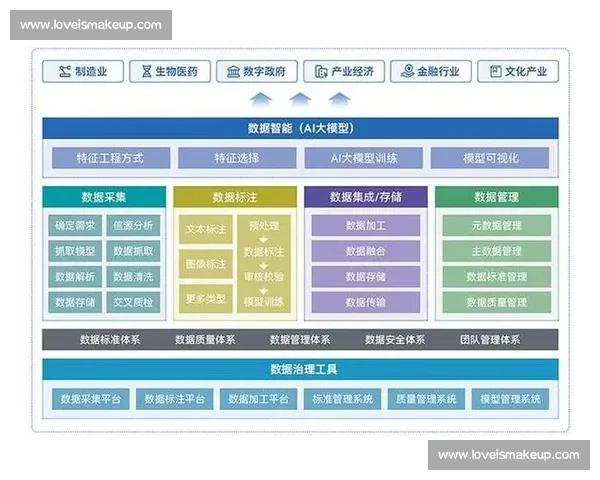This screenshot has height=480, width=600.
Task: Click 数据标注 step below 预处理
Action: pos(264,251)
